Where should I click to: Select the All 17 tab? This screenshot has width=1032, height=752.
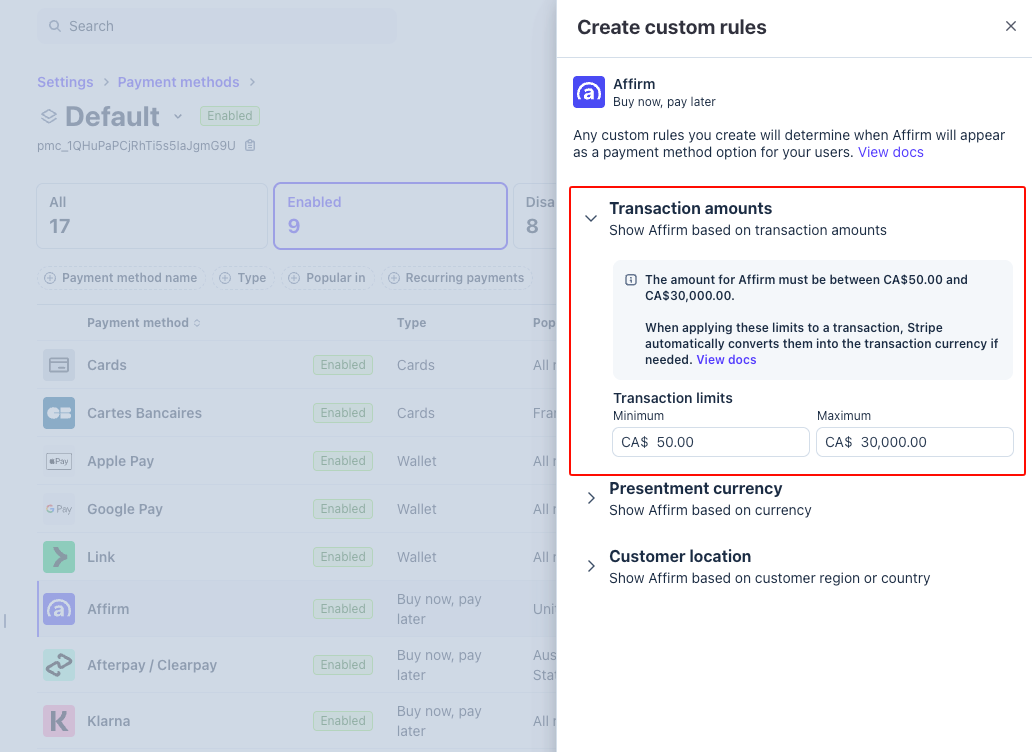pyautogui.click(x=152, y=215)
